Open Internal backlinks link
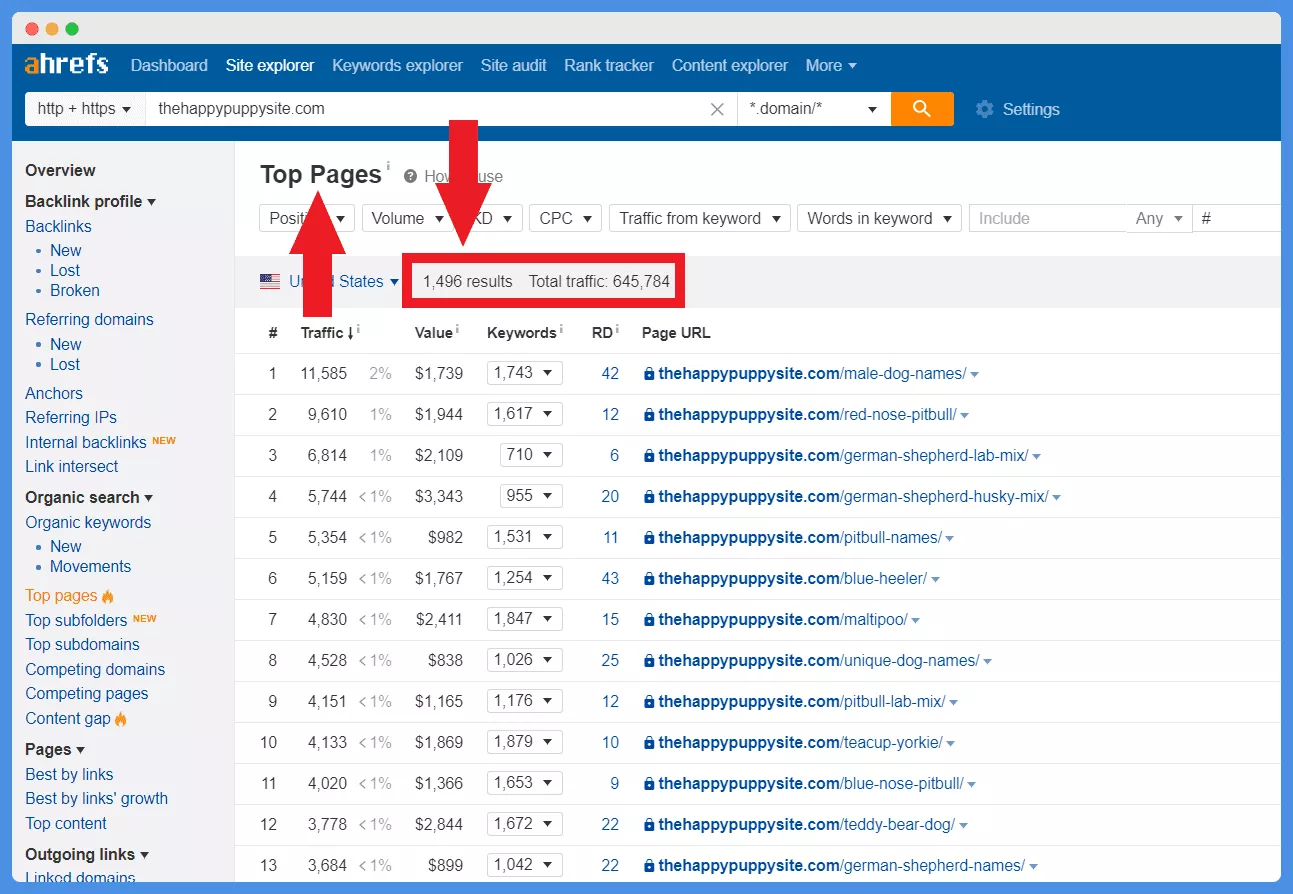 click(x=86, y=442)
